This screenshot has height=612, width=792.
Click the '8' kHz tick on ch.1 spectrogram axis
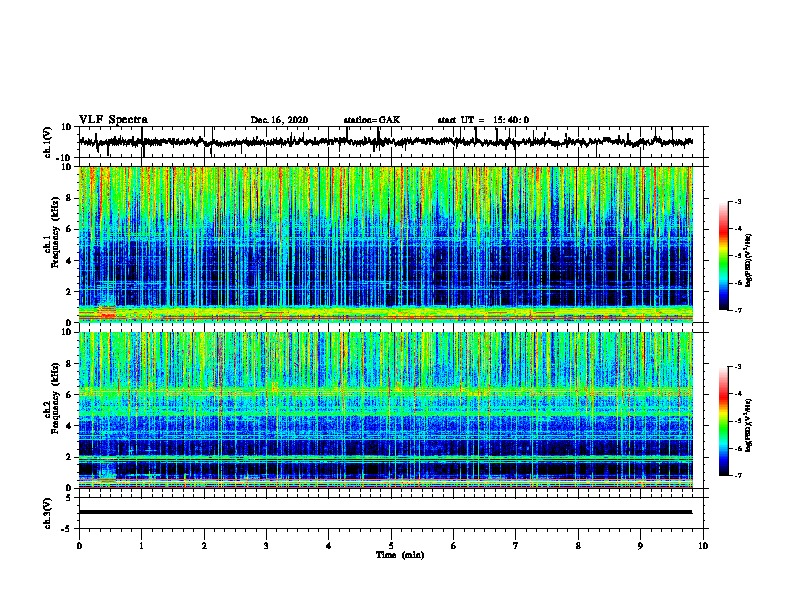[x=69, y=198]
